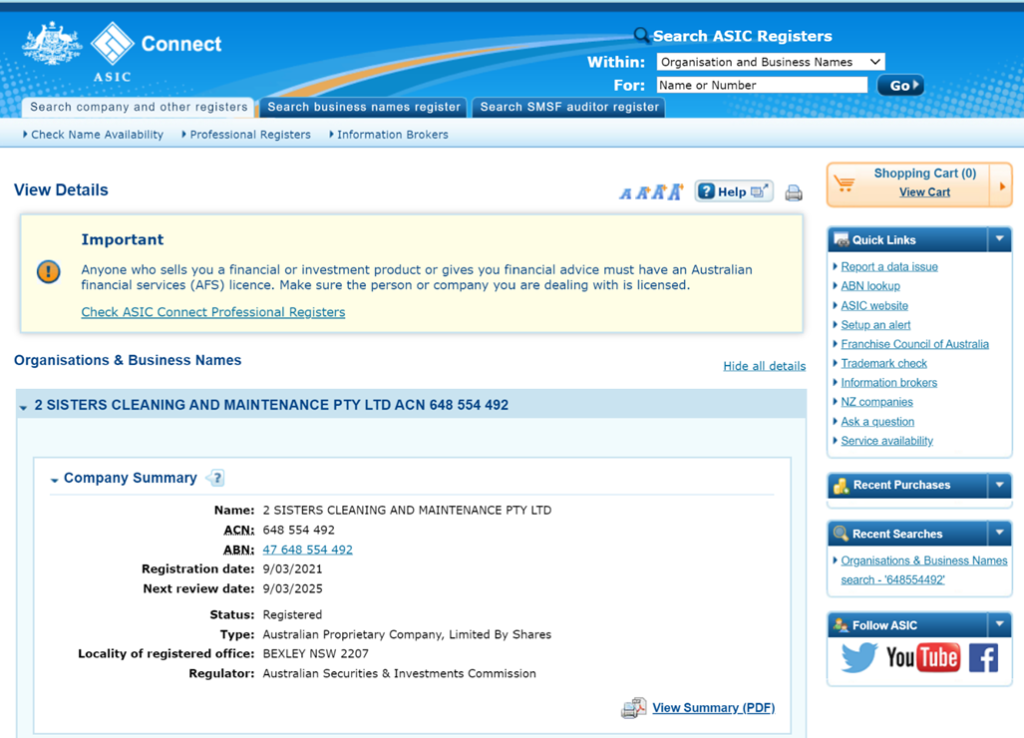Click the Twitter bird icon

[858, 657]
